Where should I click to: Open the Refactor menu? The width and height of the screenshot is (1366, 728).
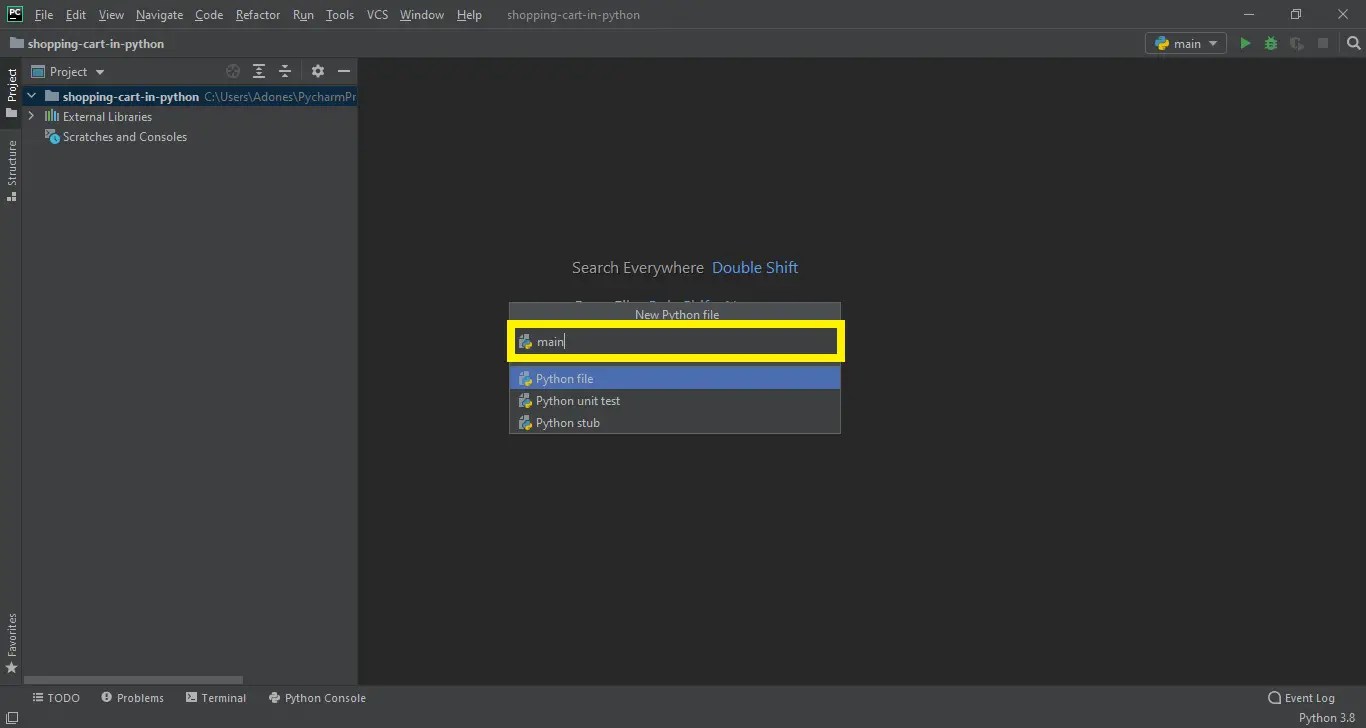point(257,14)
